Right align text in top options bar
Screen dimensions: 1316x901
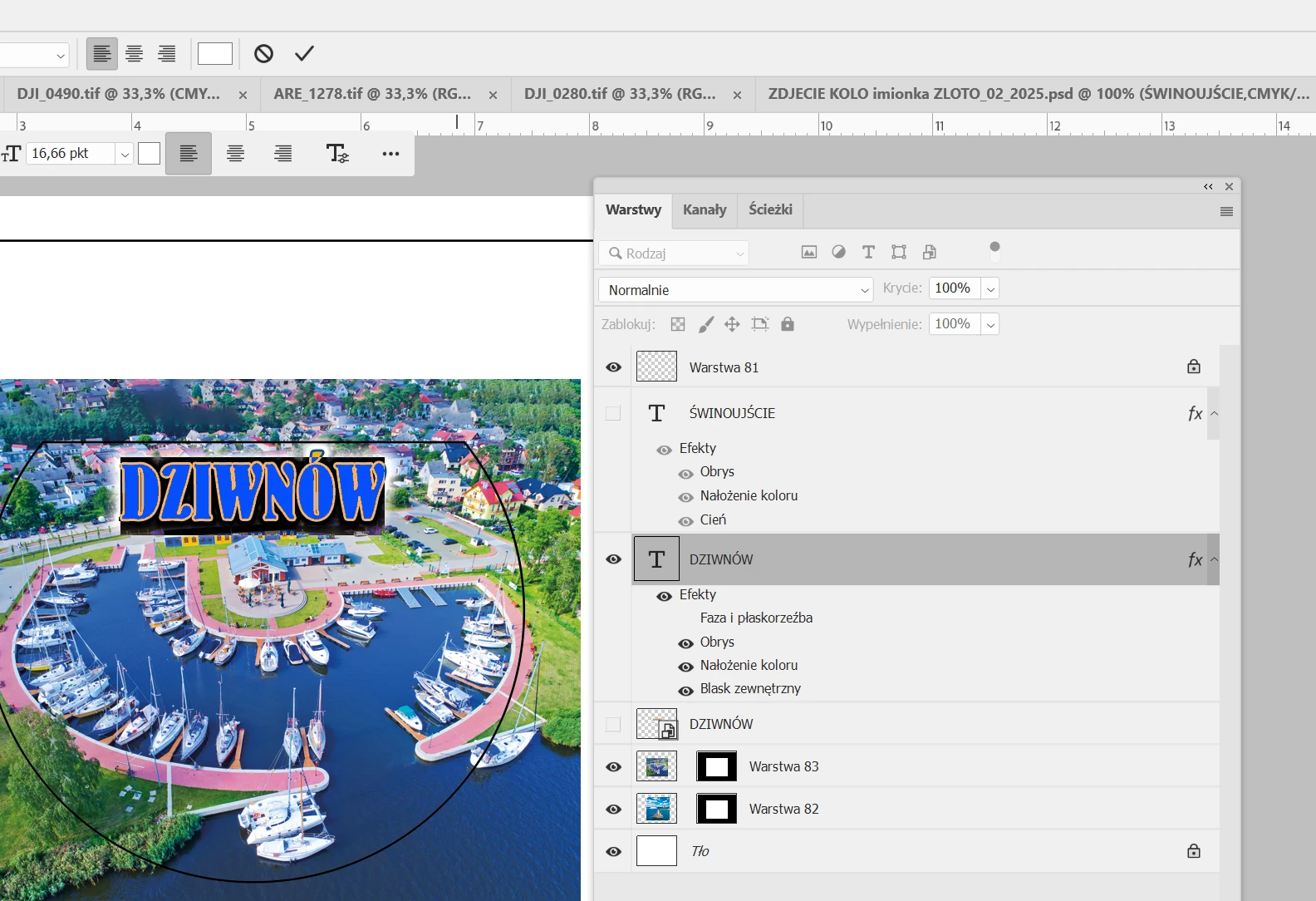coord(167,54)
